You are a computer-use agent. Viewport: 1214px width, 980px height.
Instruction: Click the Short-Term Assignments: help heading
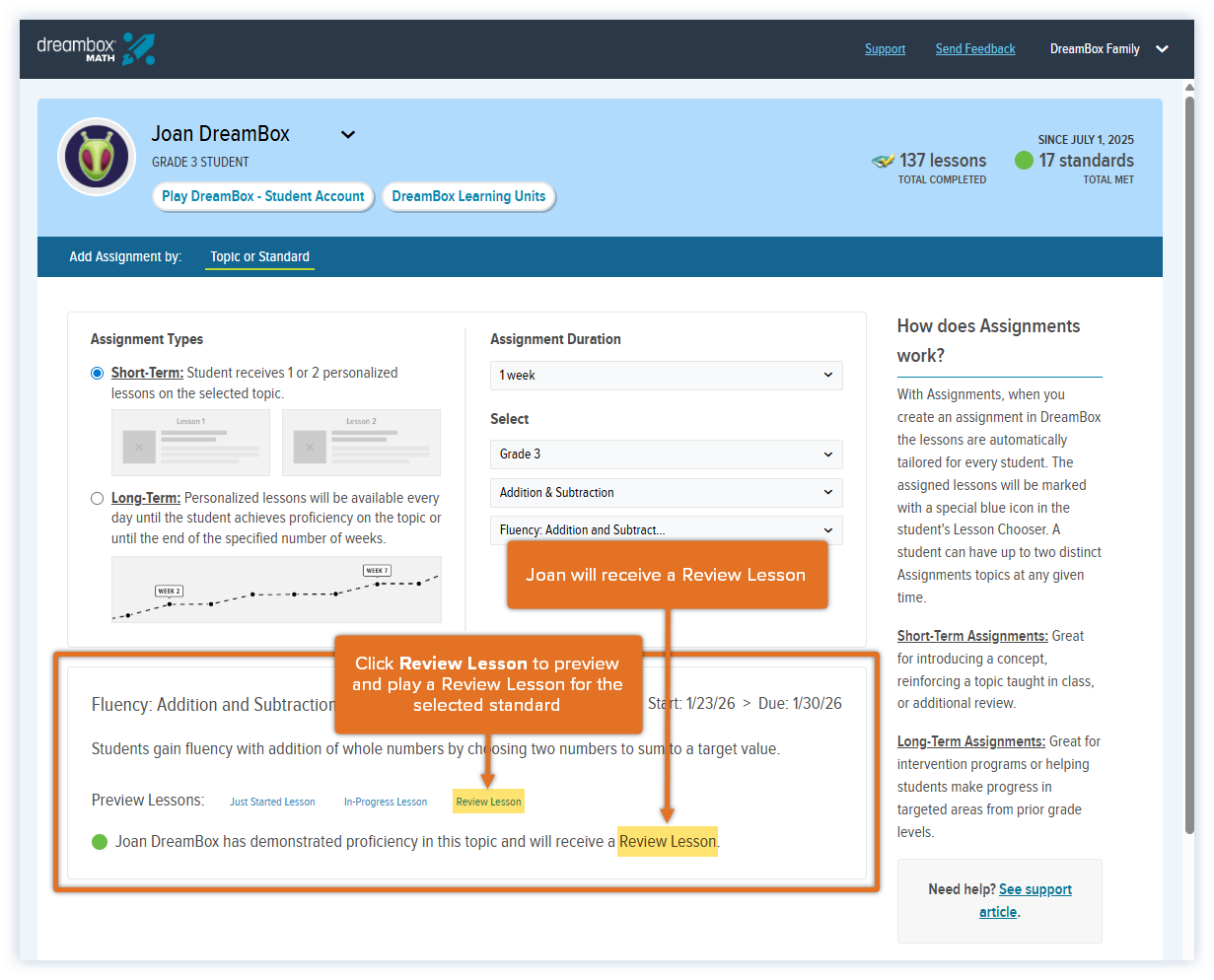972,636
